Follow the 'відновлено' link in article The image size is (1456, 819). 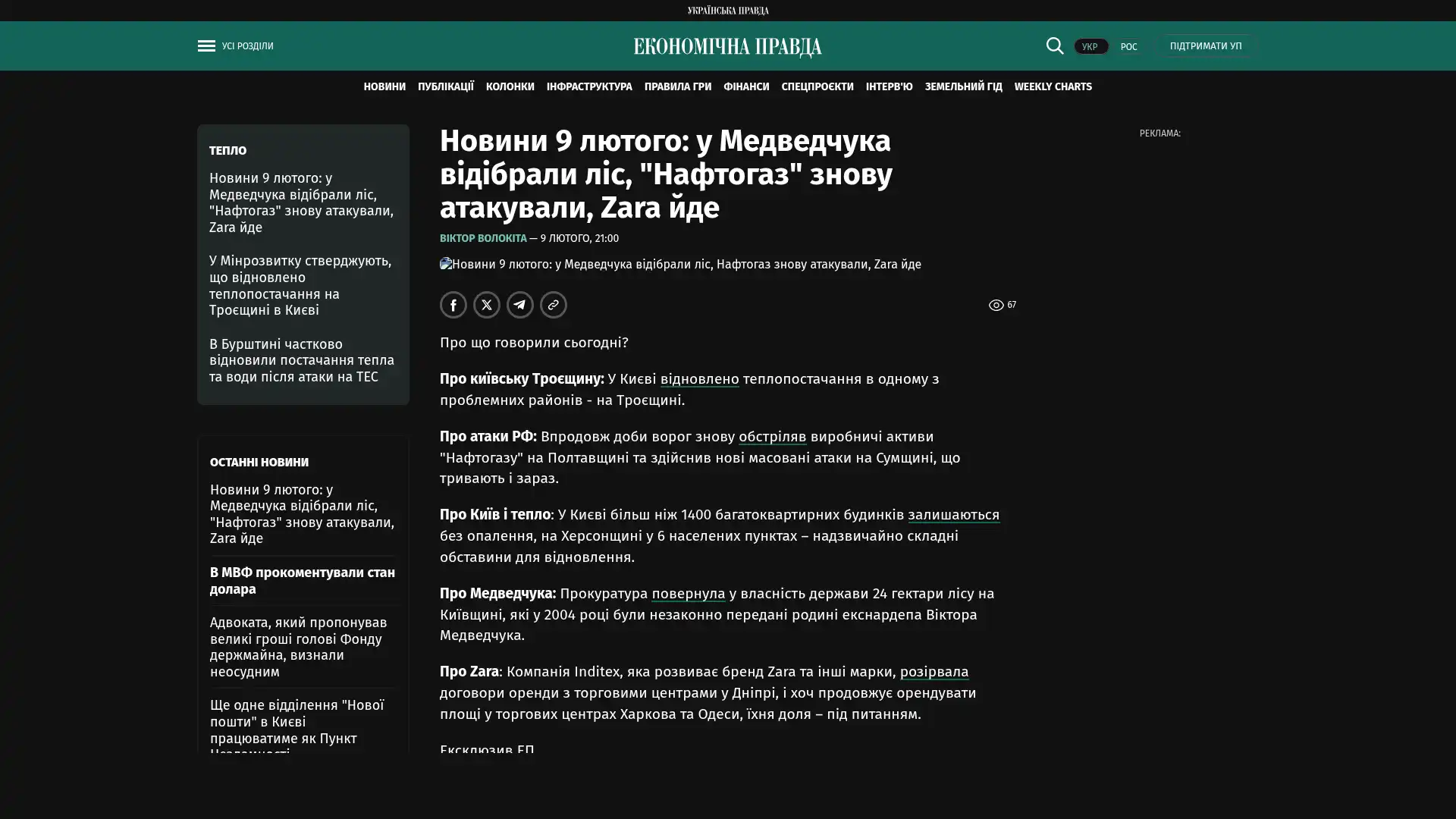[x=699, y=378]
